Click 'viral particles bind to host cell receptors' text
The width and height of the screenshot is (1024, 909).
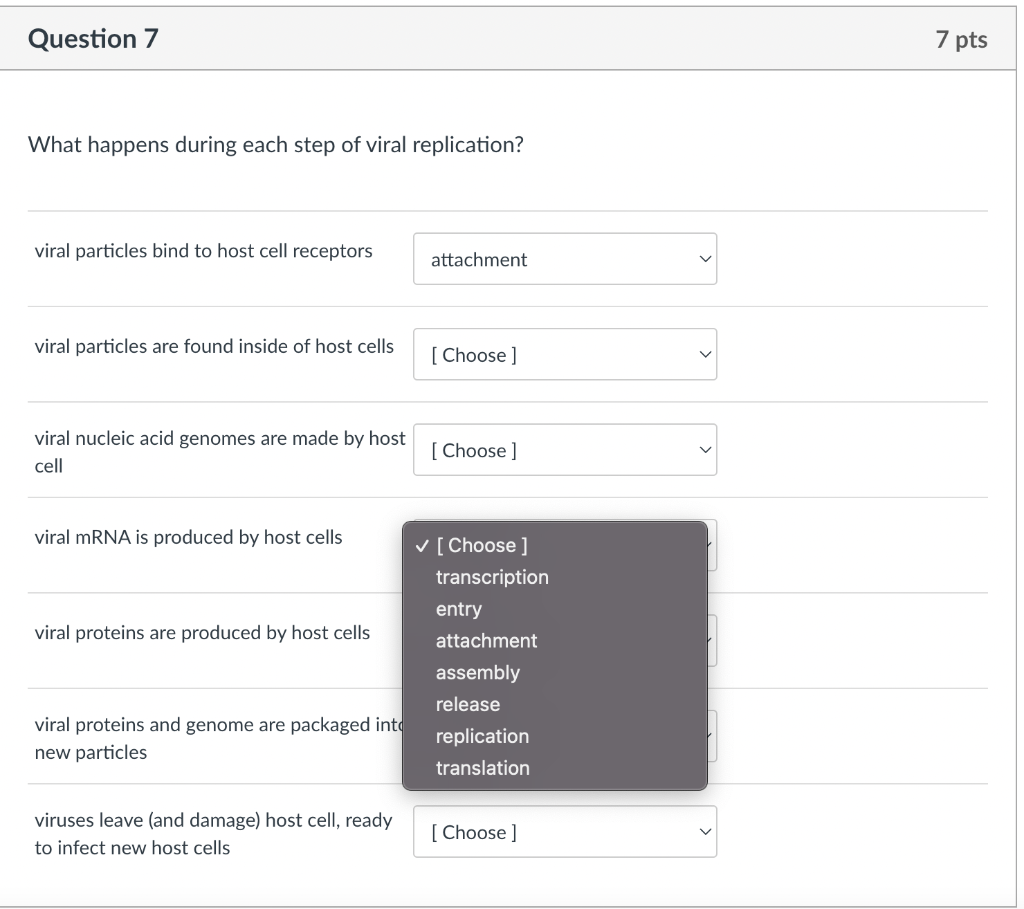coord(203,251)
